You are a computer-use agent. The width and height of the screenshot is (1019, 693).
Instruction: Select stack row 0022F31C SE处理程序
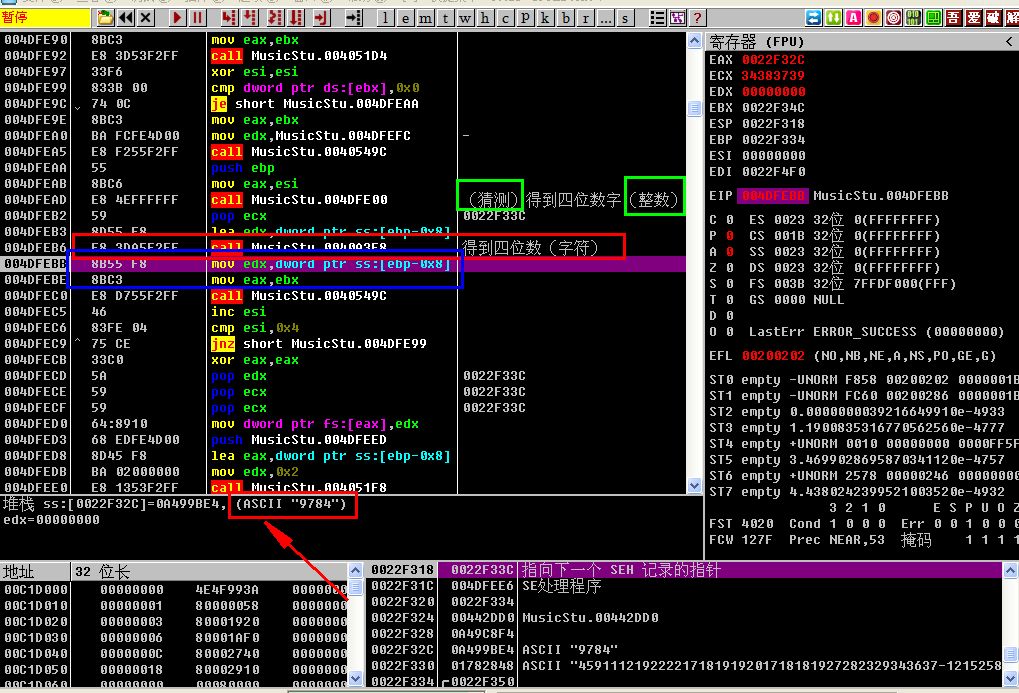tap(685, 586)
